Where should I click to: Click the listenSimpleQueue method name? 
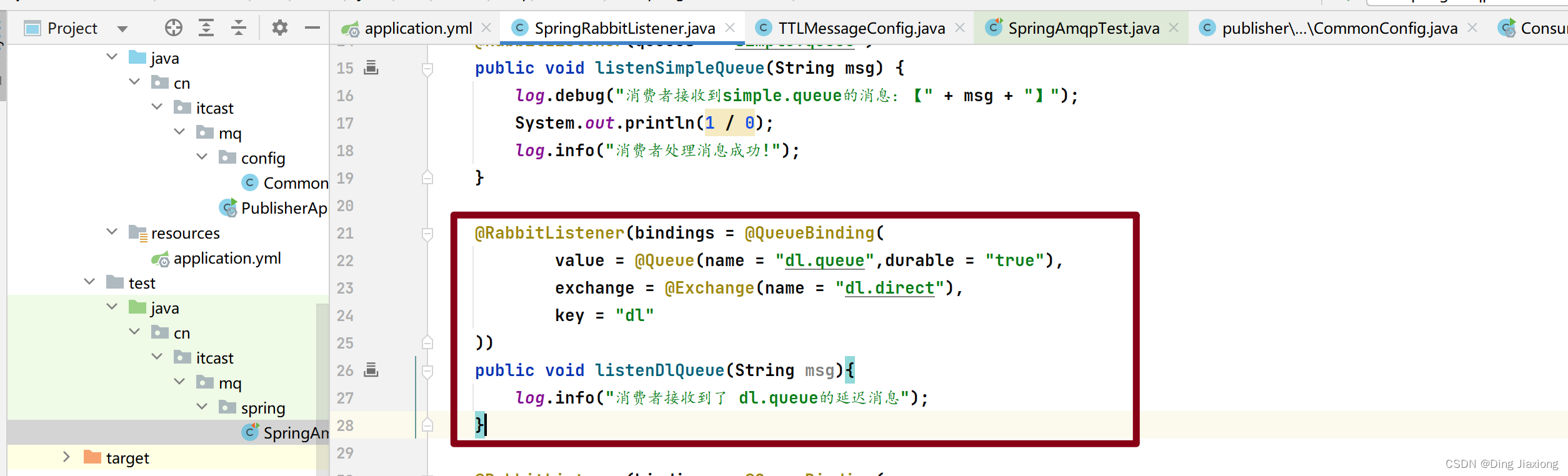[x=679, y=68]
